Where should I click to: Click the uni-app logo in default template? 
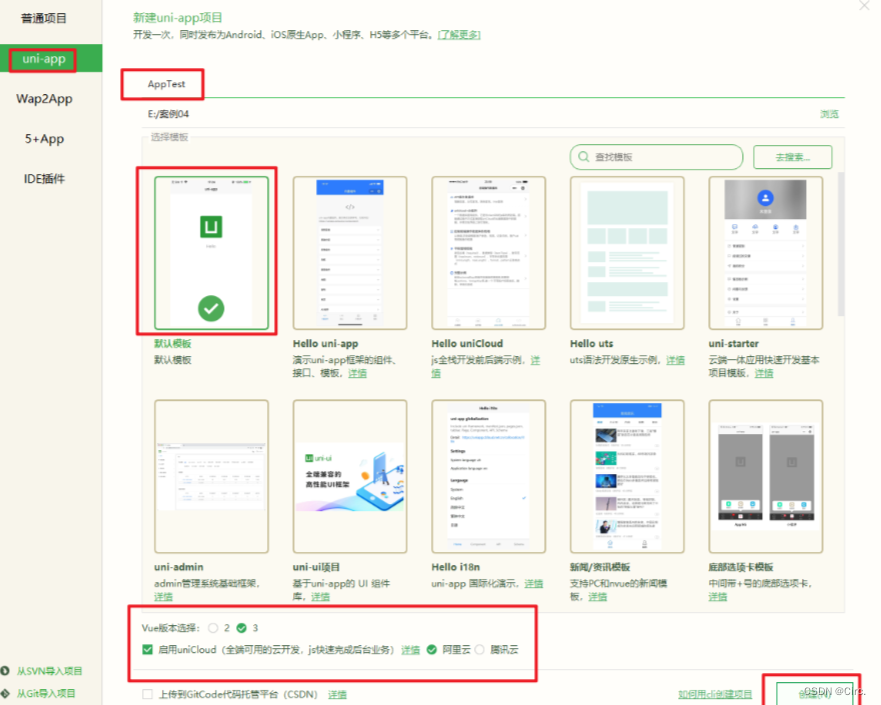(211, 227)
